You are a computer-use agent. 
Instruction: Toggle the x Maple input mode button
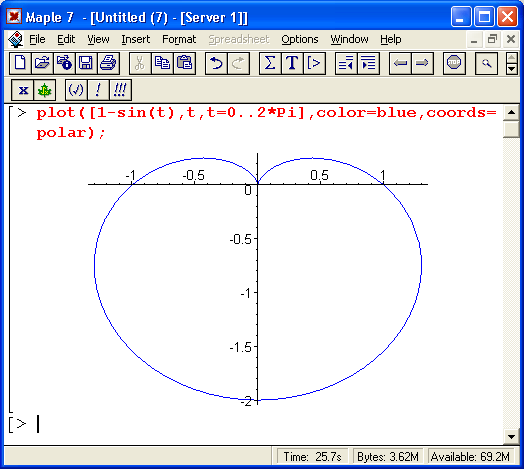[x=23, y=90]
